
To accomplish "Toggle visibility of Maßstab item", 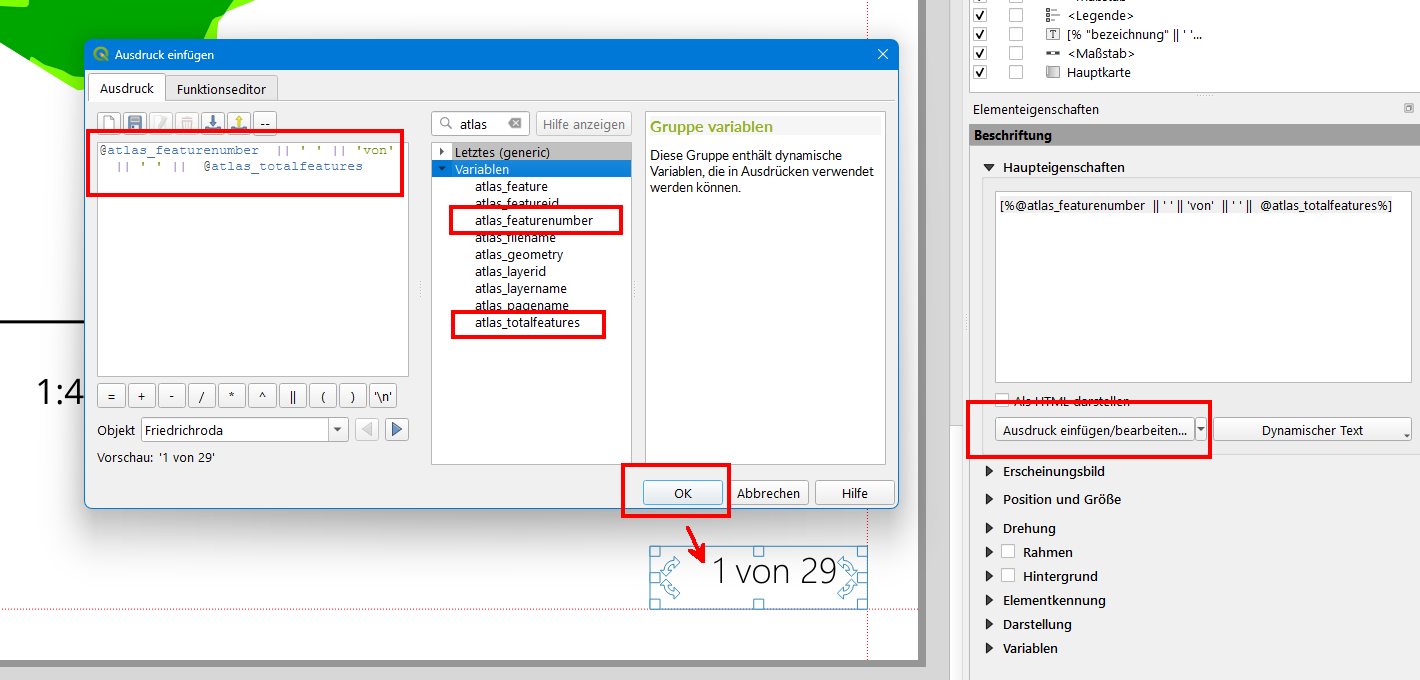I will point(980,53).
